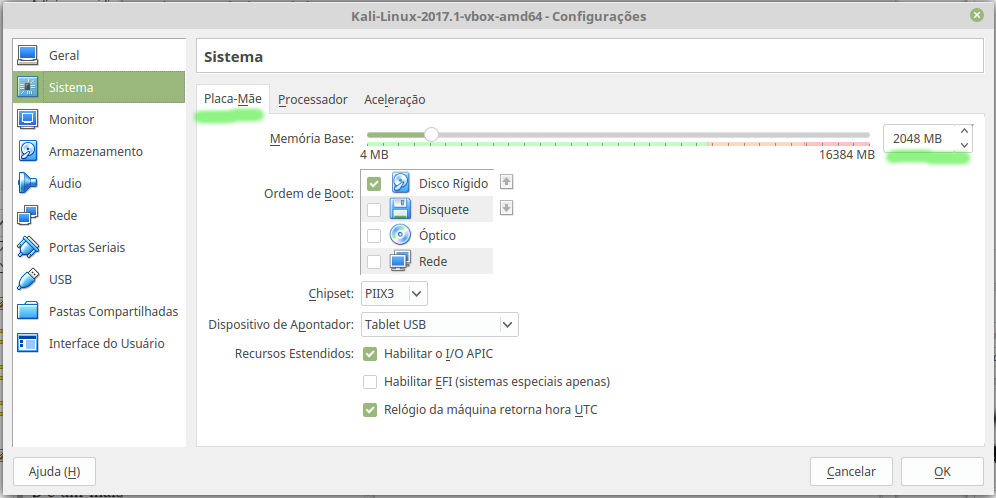Move boot item up with arrow
This screenshot has width=996, height=498.
pos(506,182)
